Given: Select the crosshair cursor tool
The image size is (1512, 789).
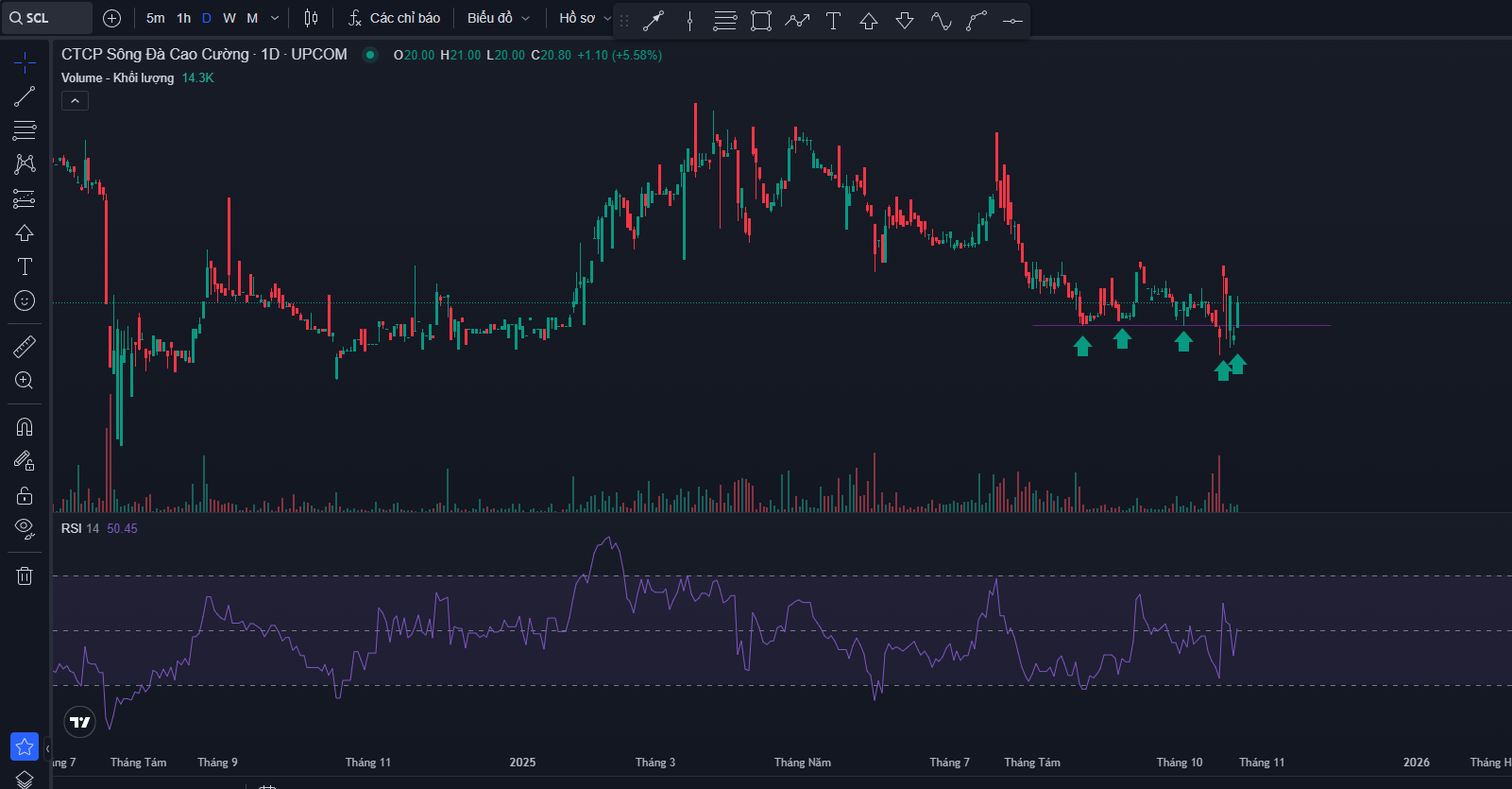Looking at the screenshot, I should [25, 63].
